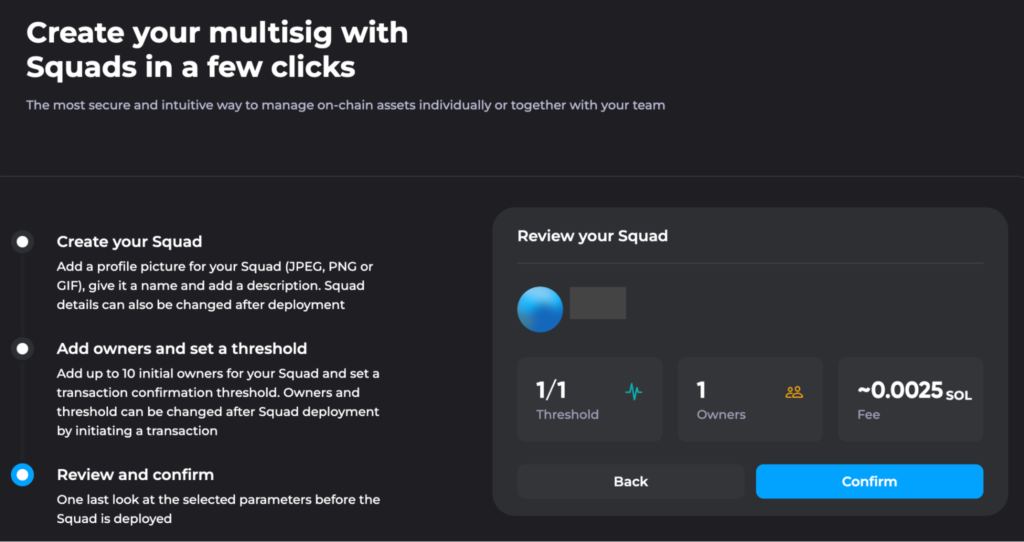Open Add owners and set a threshold step
Screen dimensions: 1024x542
[x=182, y=349]
